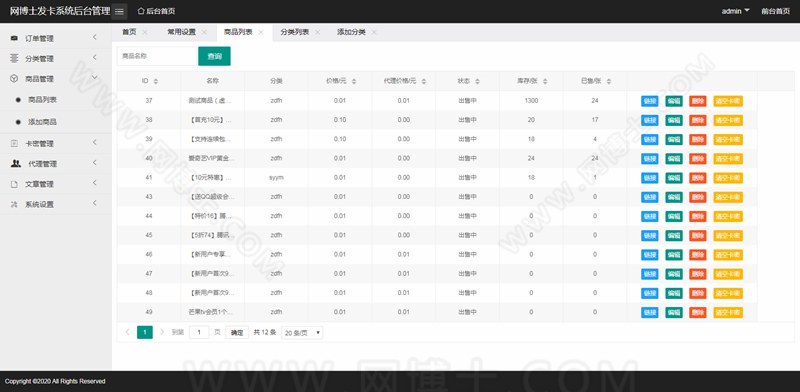Expand the 卡密管理 menu chevron
800x392 pixels.
pyautogui.click(x=95, y=142)
